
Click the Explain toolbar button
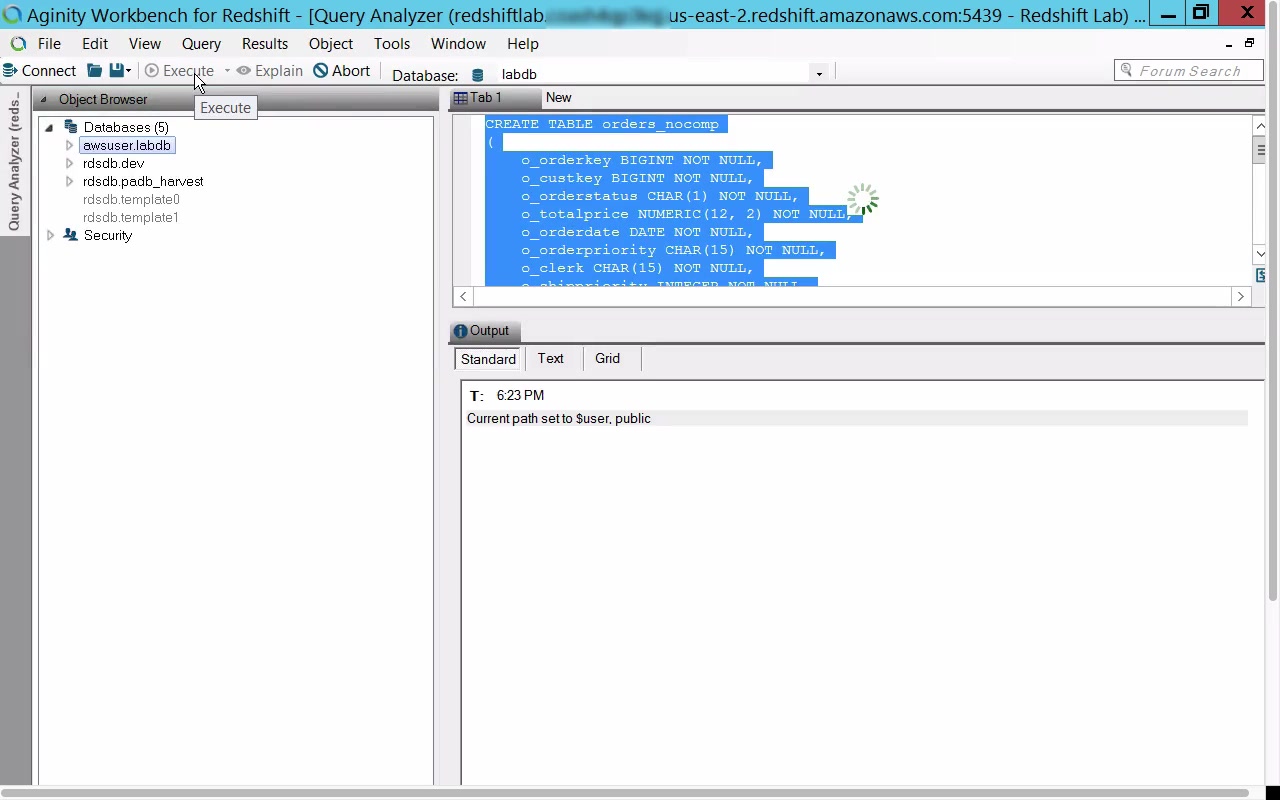tap(270, 71)
